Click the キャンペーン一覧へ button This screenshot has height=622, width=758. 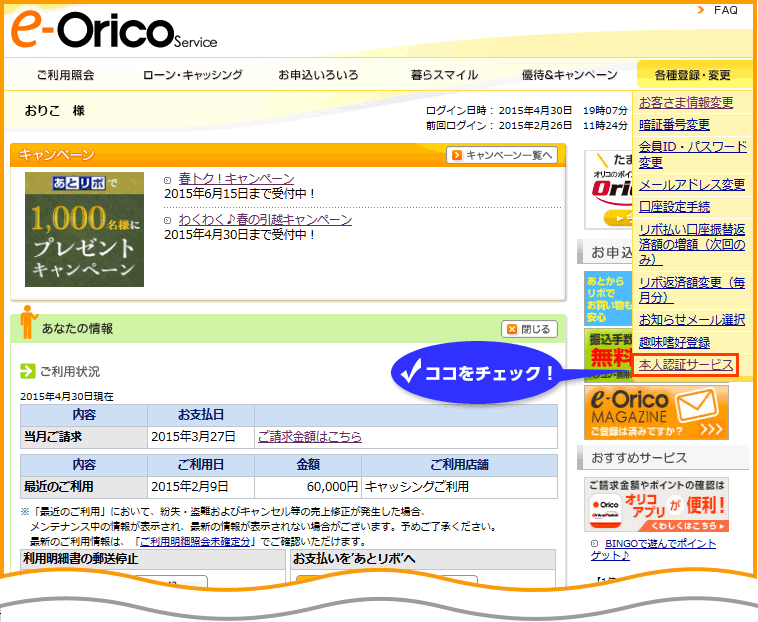coord(502,155)
